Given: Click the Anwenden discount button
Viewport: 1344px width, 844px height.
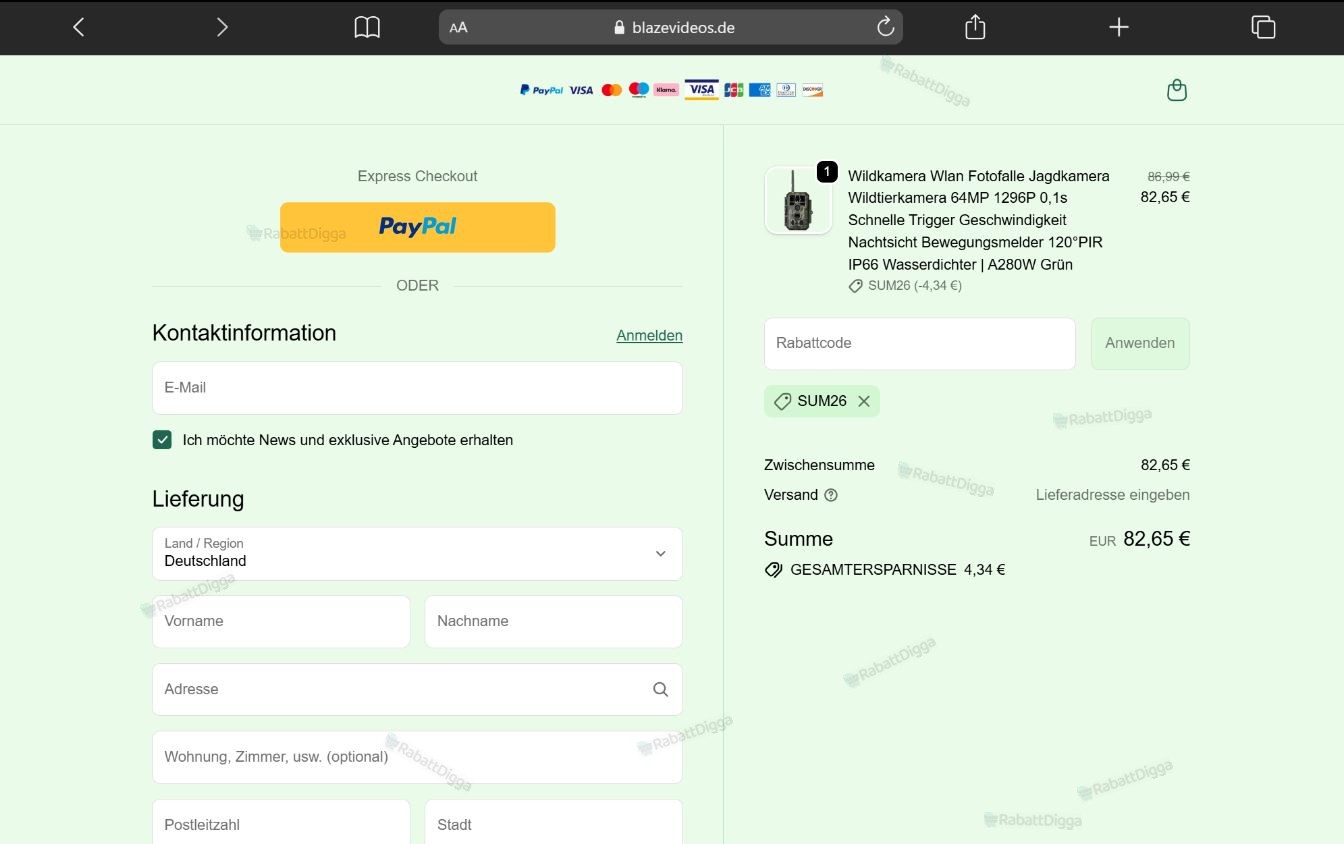Looking at the screenshot, I should (1140, 343).
